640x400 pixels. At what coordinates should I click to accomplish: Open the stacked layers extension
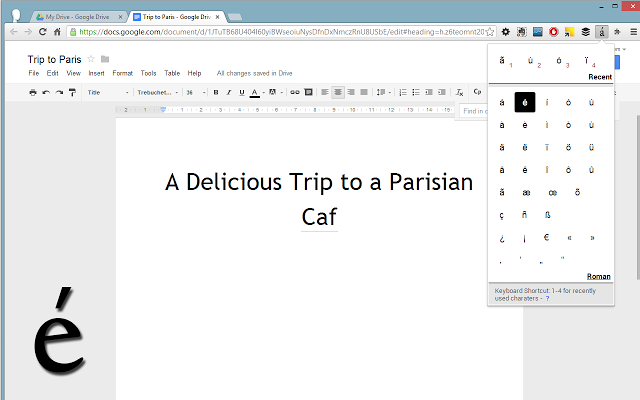[586, 32]
